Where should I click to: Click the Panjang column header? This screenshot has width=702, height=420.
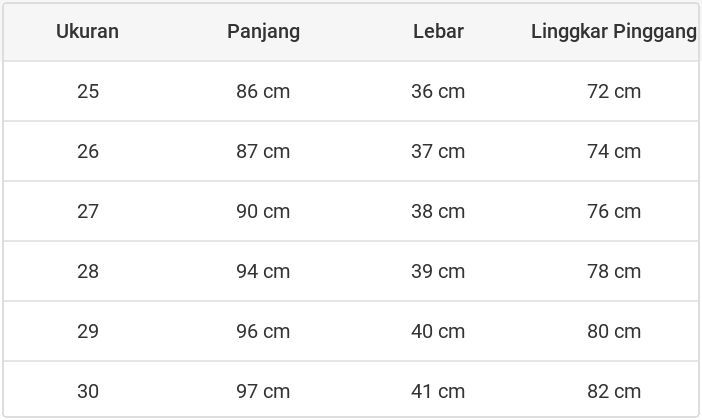(263, 31)
